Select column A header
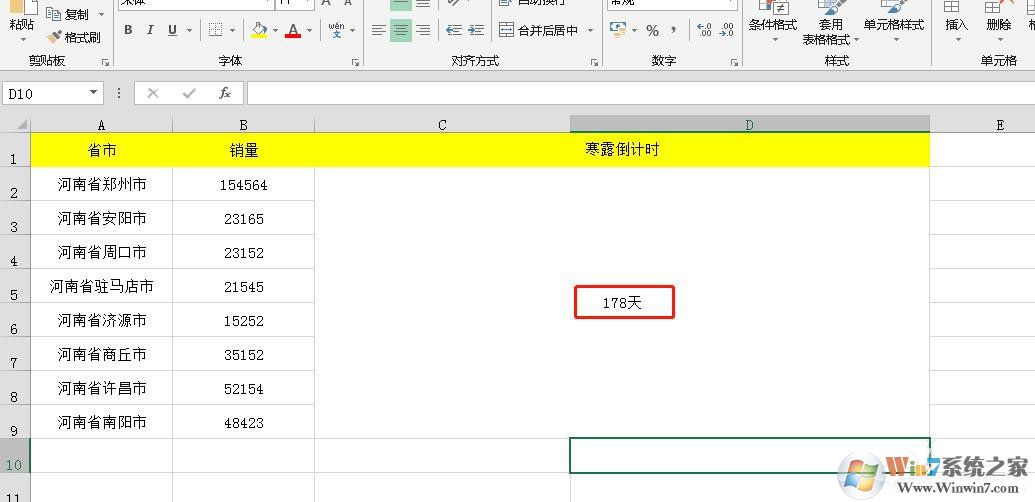 102,125
